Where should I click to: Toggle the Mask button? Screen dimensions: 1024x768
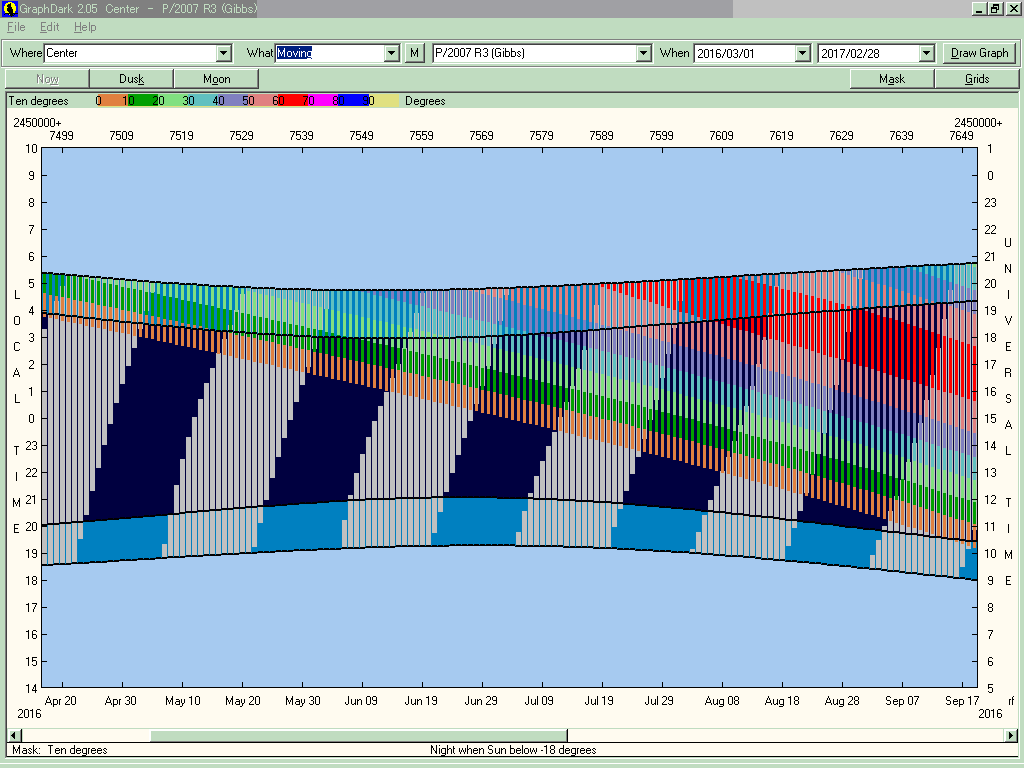pos(892,79)
